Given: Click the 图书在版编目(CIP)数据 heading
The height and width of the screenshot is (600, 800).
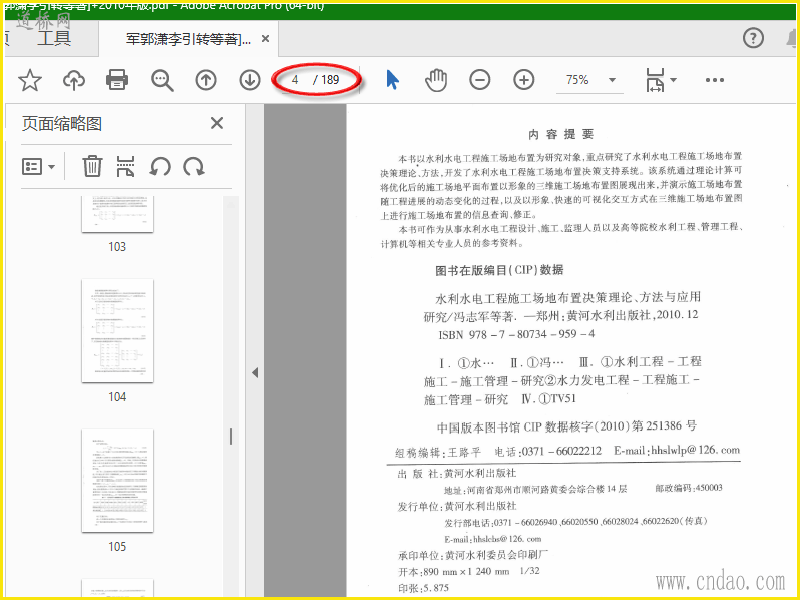Looking at the screenshot, I should click(x=499, y=270).
